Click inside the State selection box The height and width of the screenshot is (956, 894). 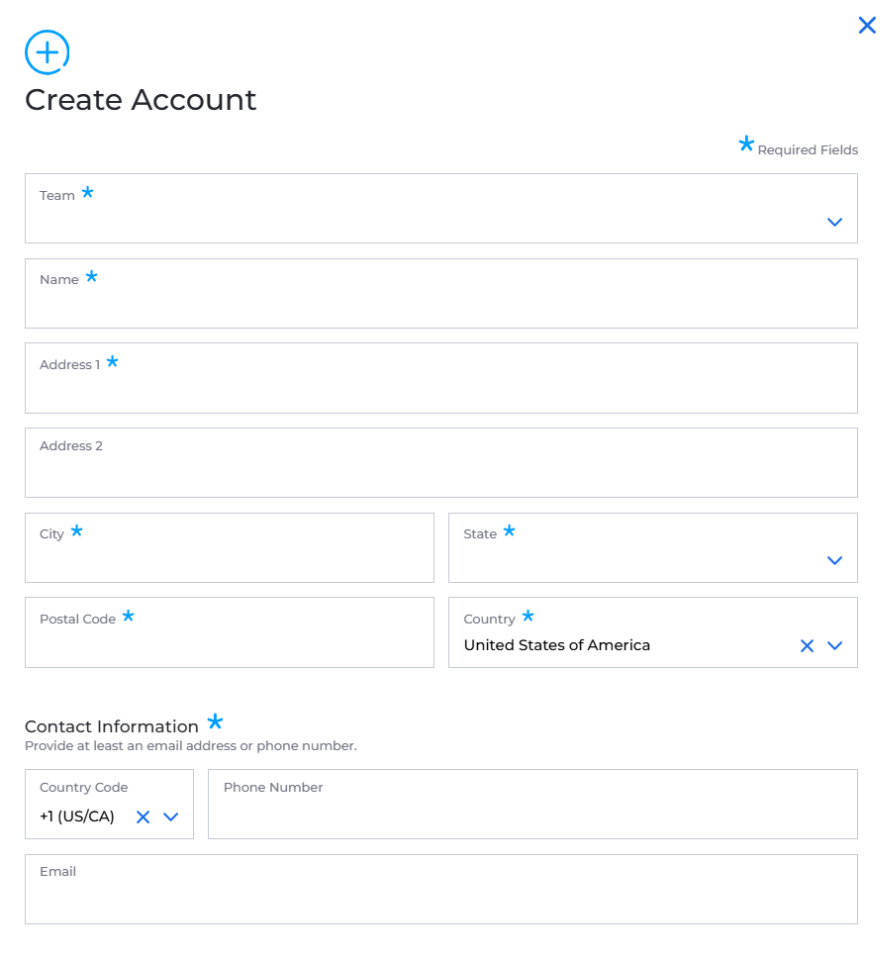[653, 548]
